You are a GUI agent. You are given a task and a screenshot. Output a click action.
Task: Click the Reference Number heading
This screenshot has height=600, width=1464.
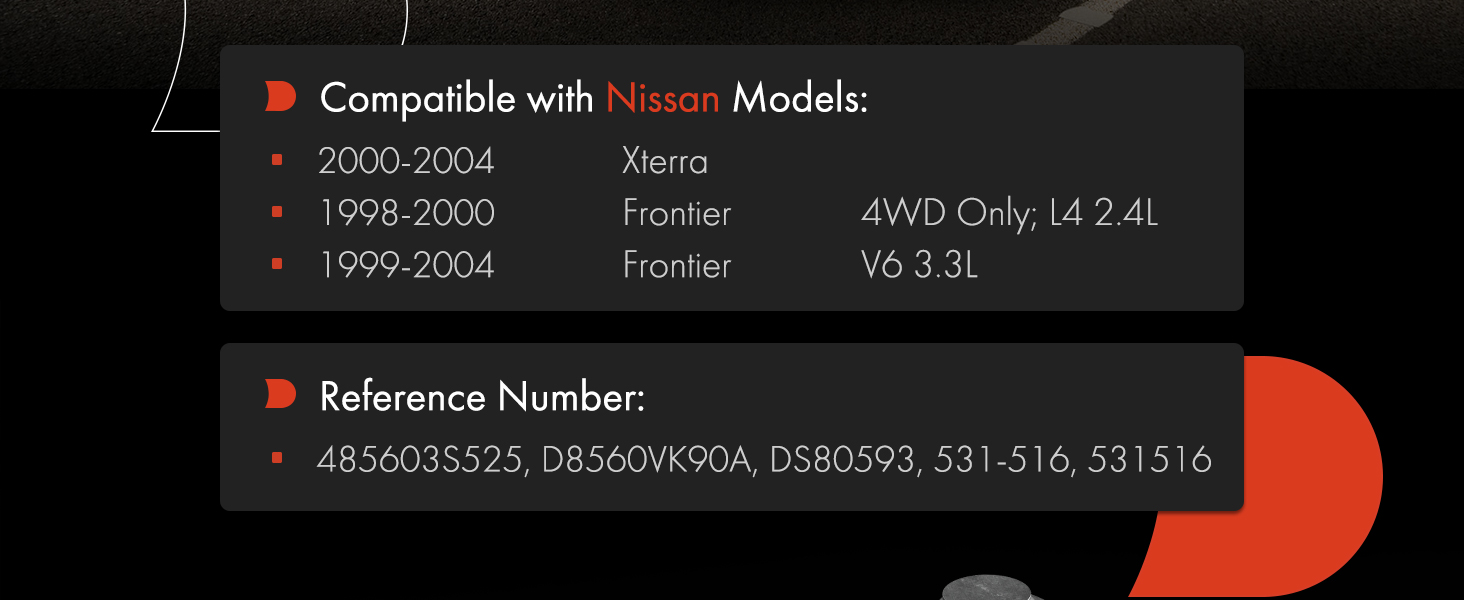tap(482, 397)
